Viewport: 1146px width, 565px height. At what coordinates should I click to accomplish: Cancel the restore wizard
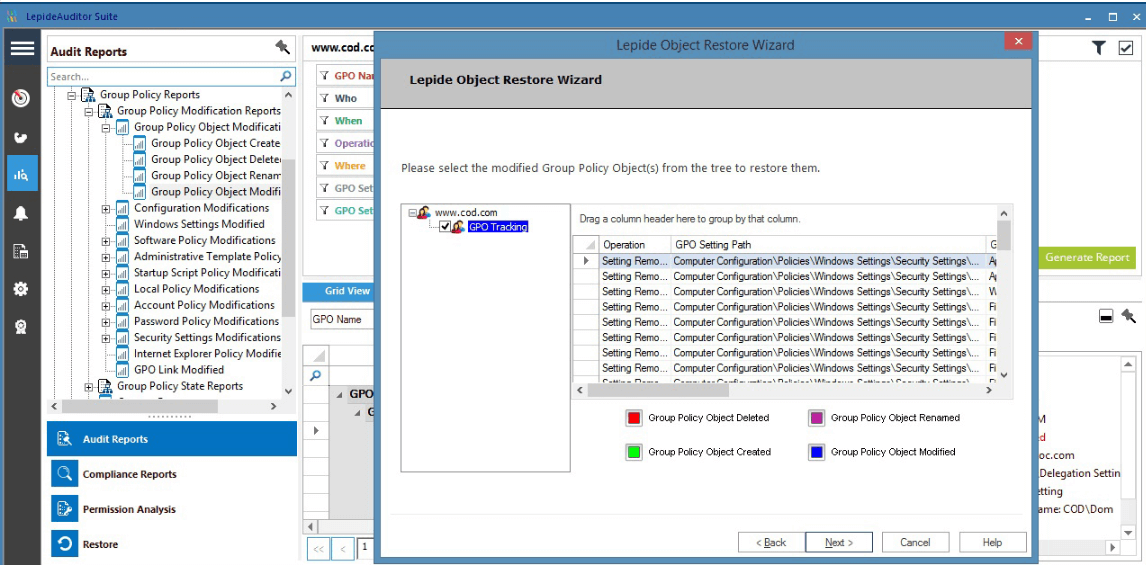click(x=915, y=542)
